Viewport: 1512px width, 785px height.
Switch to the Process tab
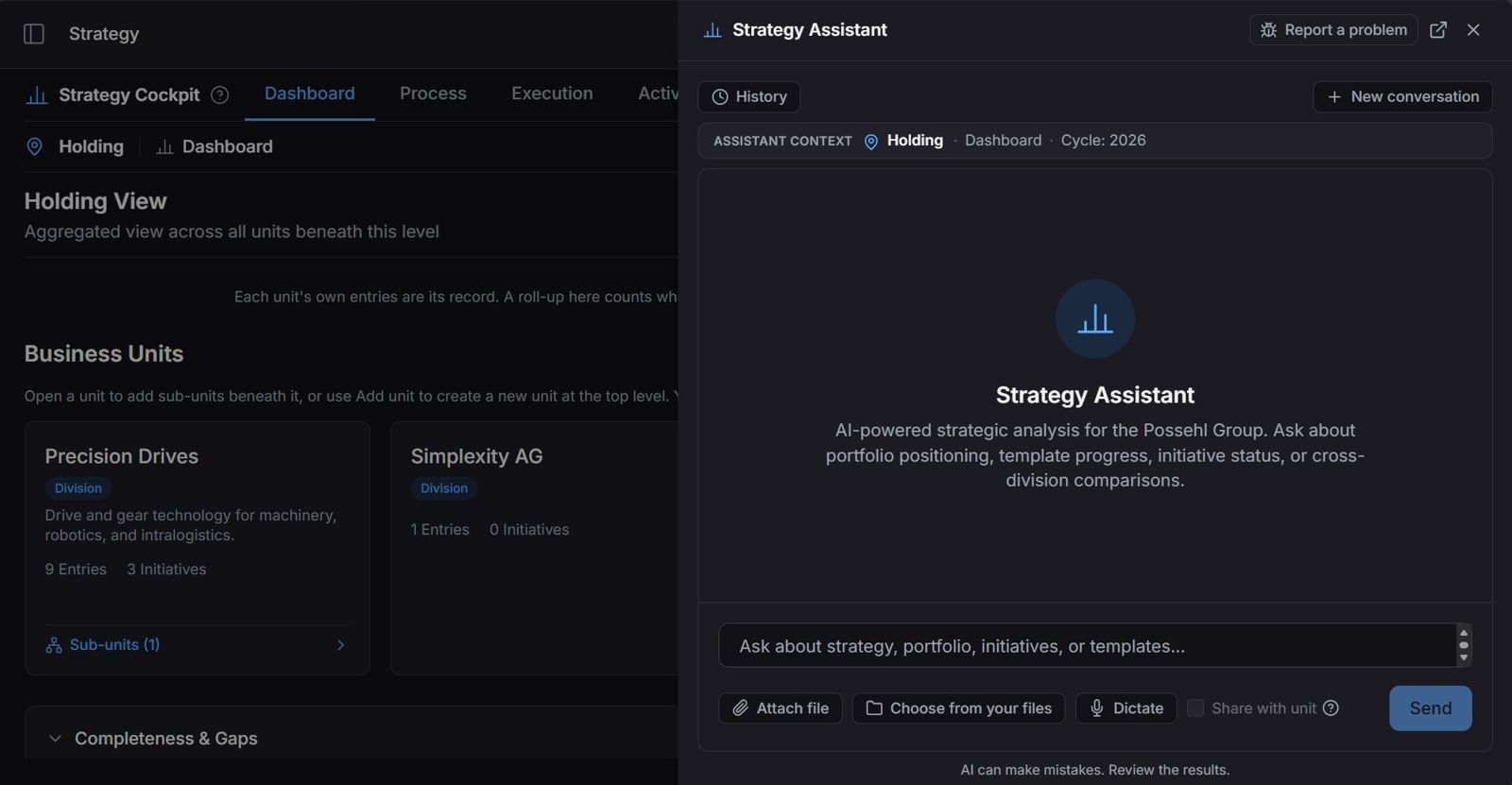coord(433,94)
